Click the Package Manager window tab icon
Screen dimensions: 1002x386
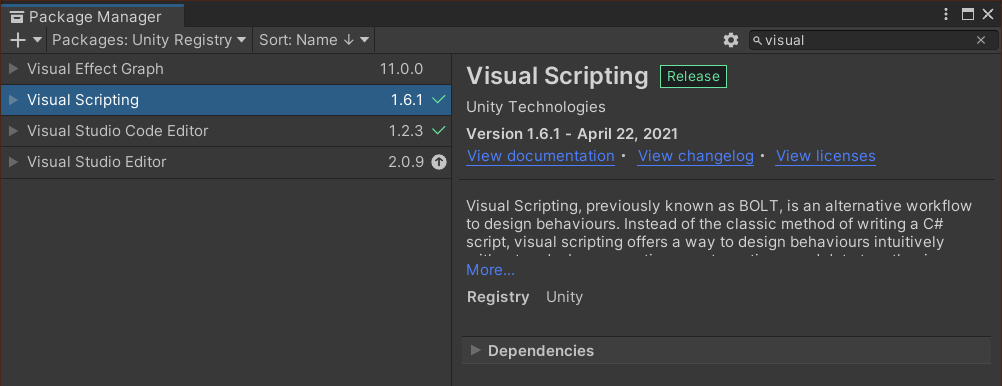pos(17,17)
